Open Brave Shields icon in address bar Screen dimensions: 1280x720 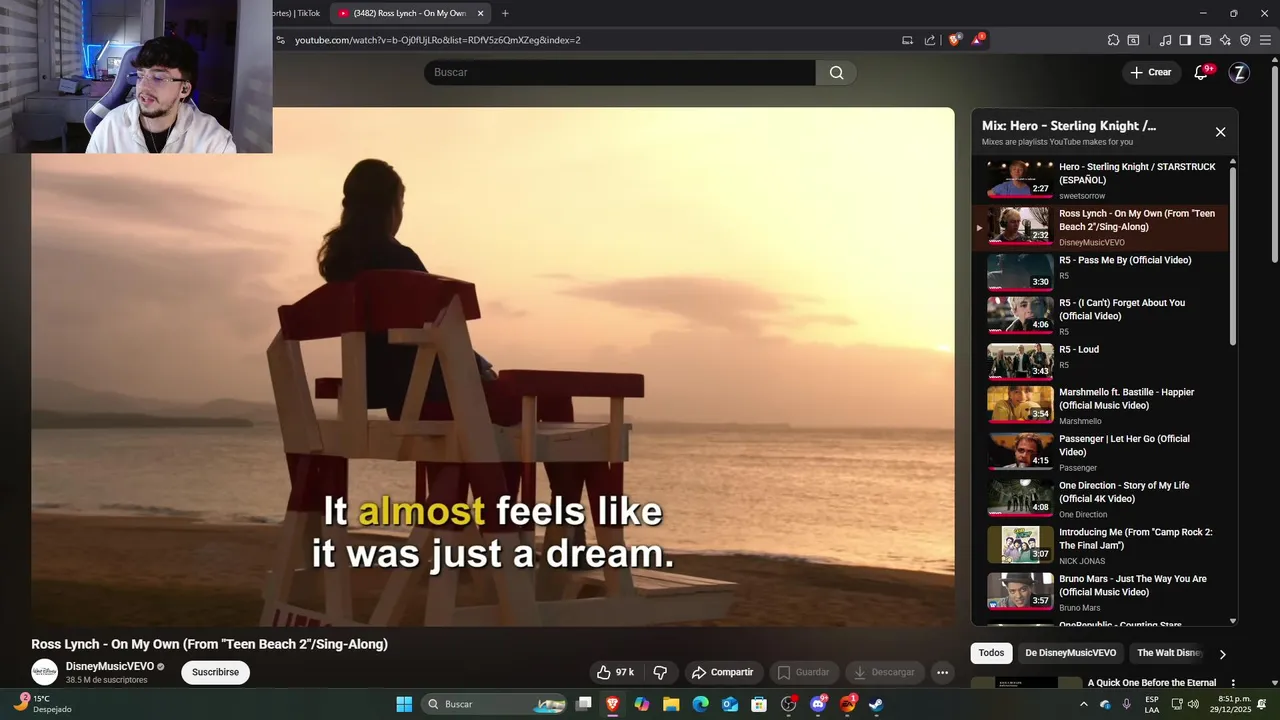[955, 40]
